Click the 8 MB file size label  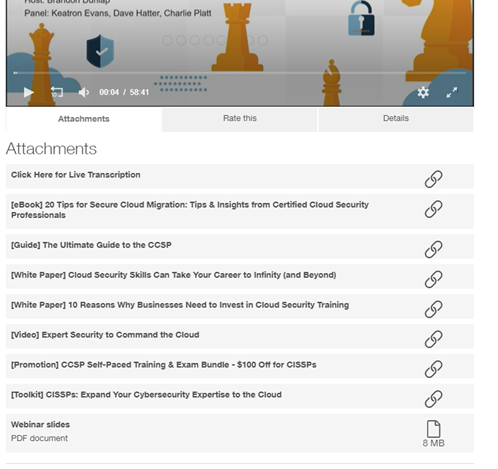tap(433, 443)
